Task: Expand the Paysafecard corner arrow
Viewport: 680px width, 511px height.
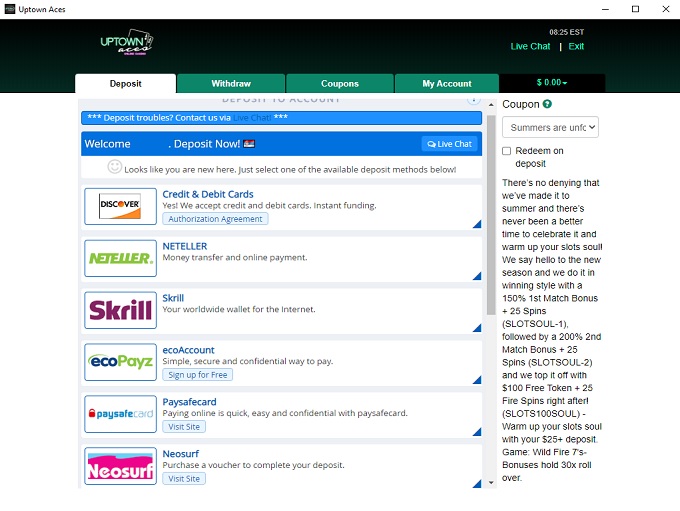Action: coord(477,432)
